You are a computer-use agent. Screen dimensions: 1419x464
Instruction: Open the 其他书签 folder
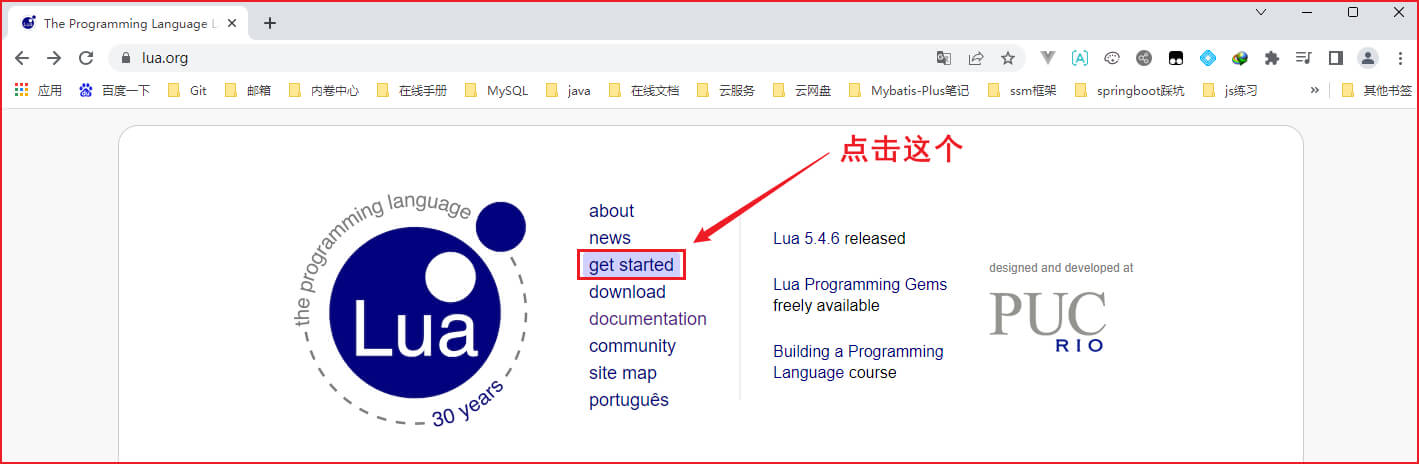point(1377,90)
